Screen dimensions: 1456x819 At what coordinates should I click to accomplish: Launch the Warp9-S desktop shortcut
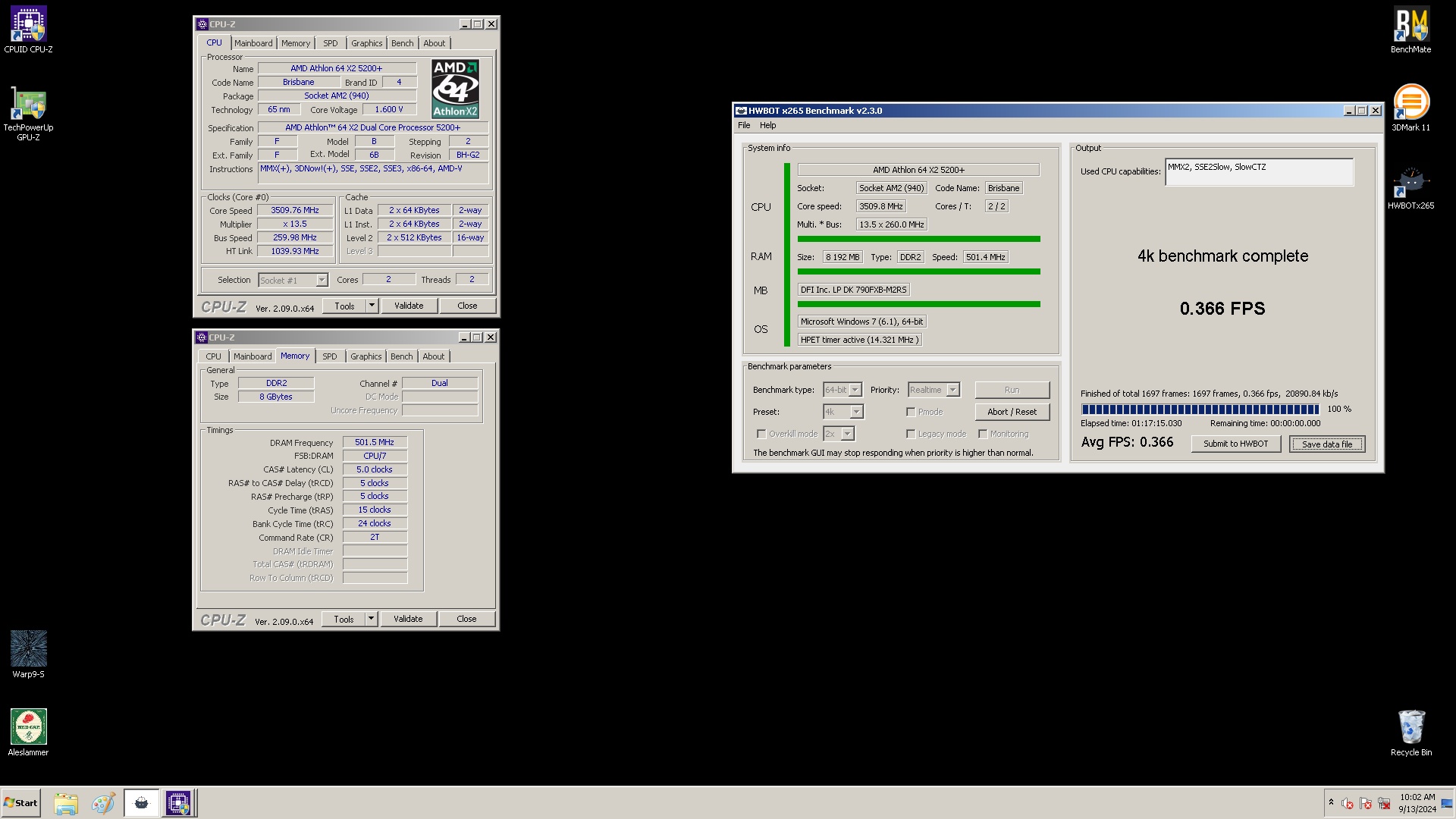(28, 654)
